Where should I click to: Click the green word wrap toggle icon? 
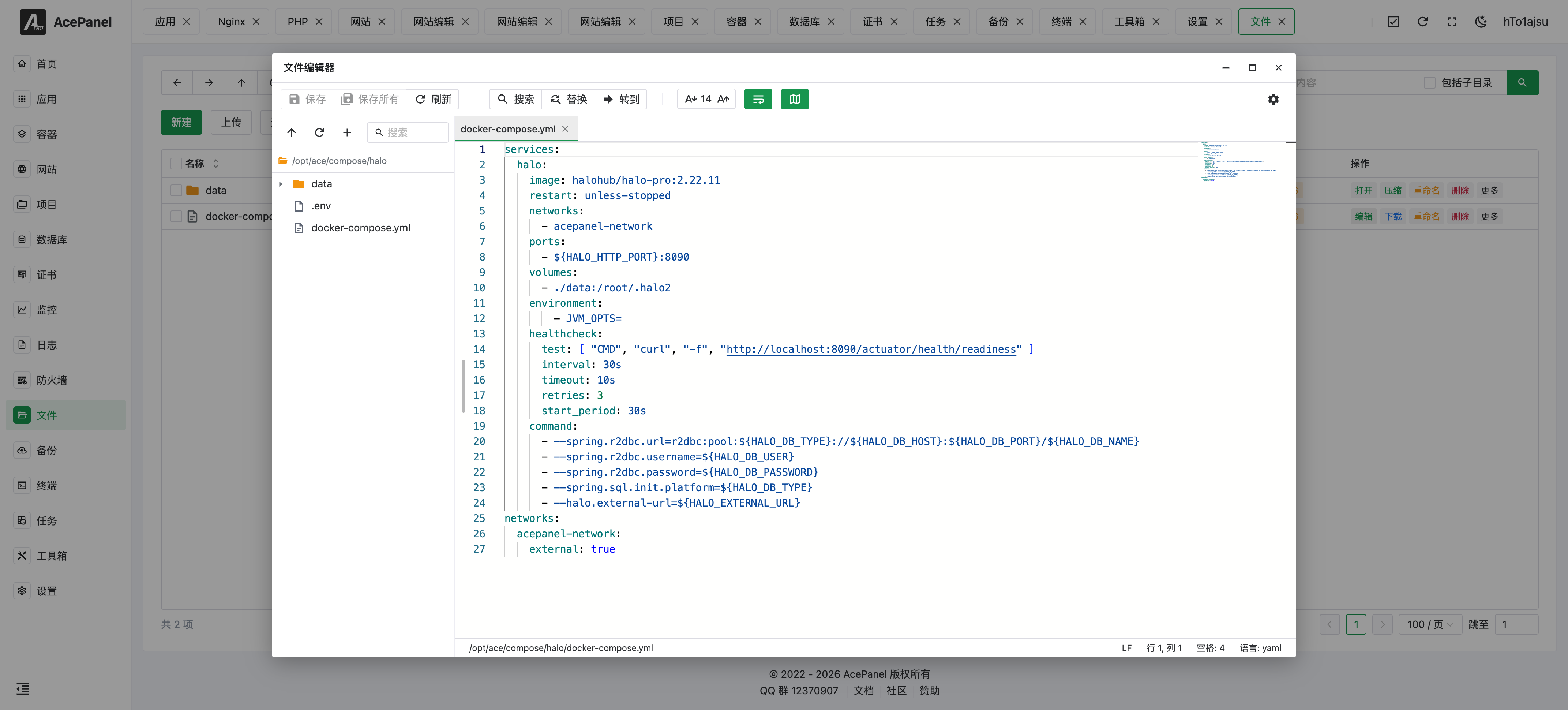click(758, 99)
